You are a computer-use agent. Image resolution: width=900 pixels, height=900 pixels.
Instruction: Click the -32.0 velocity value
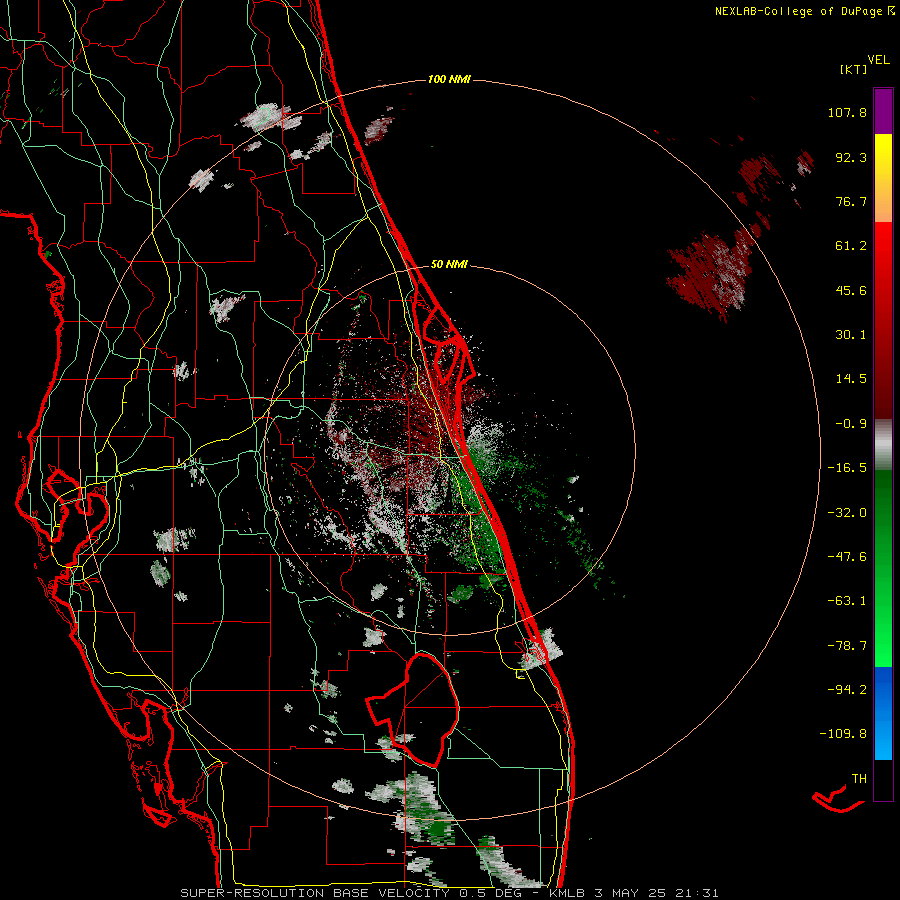[847, 513]
